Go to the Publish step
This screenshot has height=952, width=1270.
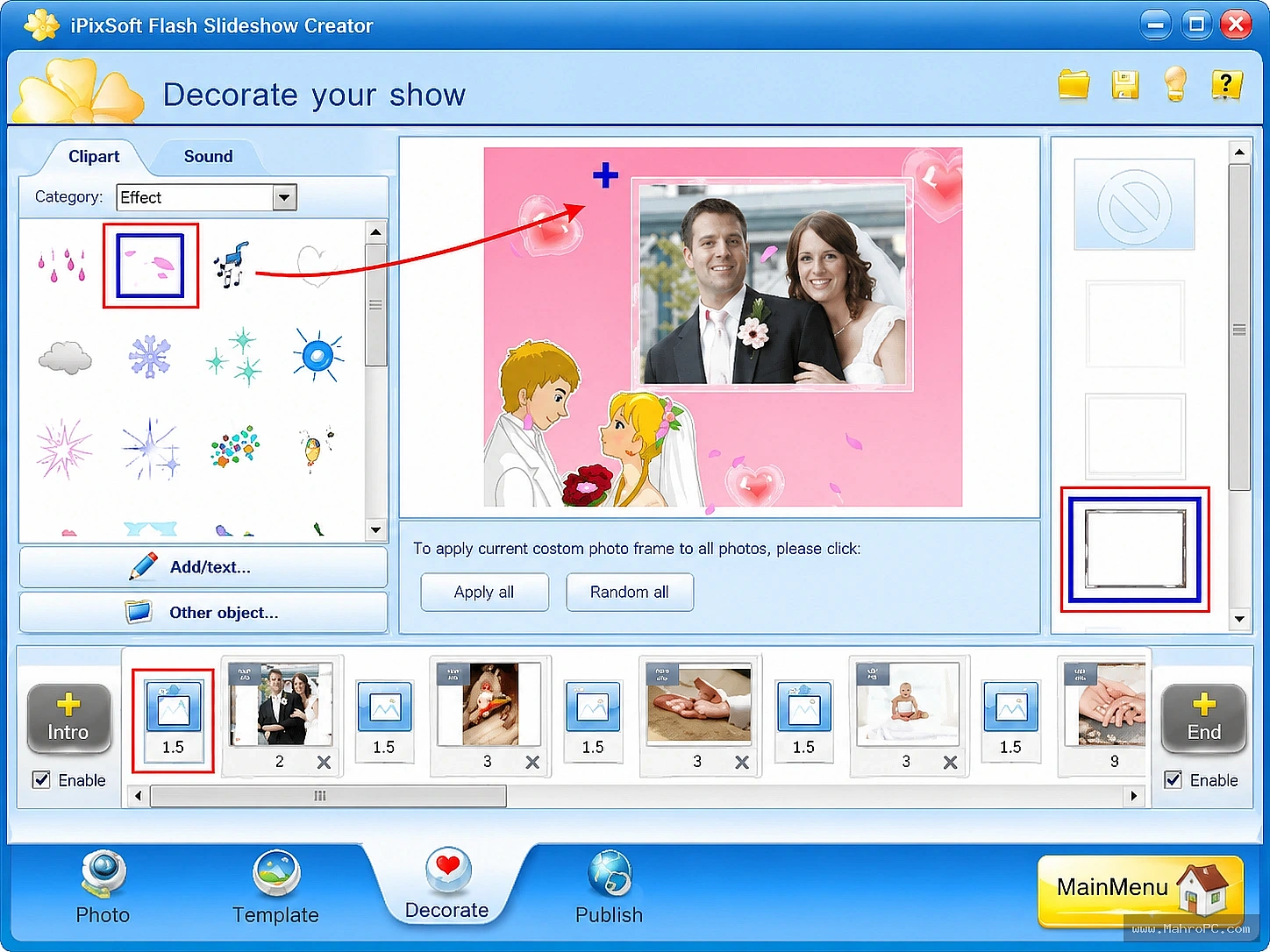(610, 887)
